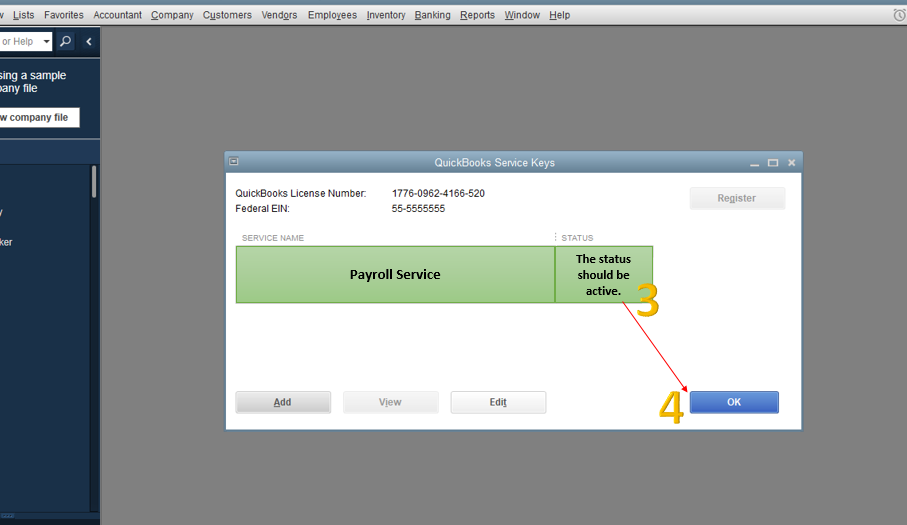The width and height of the screenshot is (907, 525).
Task: Click the Register button
Action: [737, 198]
